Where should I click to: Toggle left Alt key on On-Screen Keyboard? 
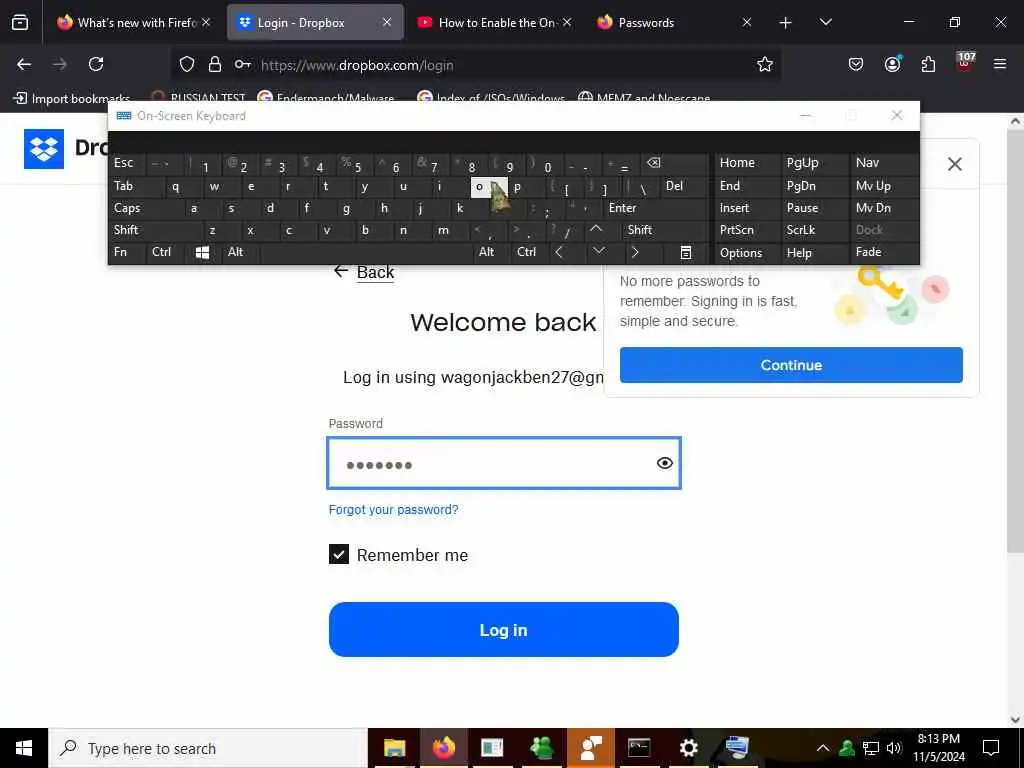pos(240,252)
